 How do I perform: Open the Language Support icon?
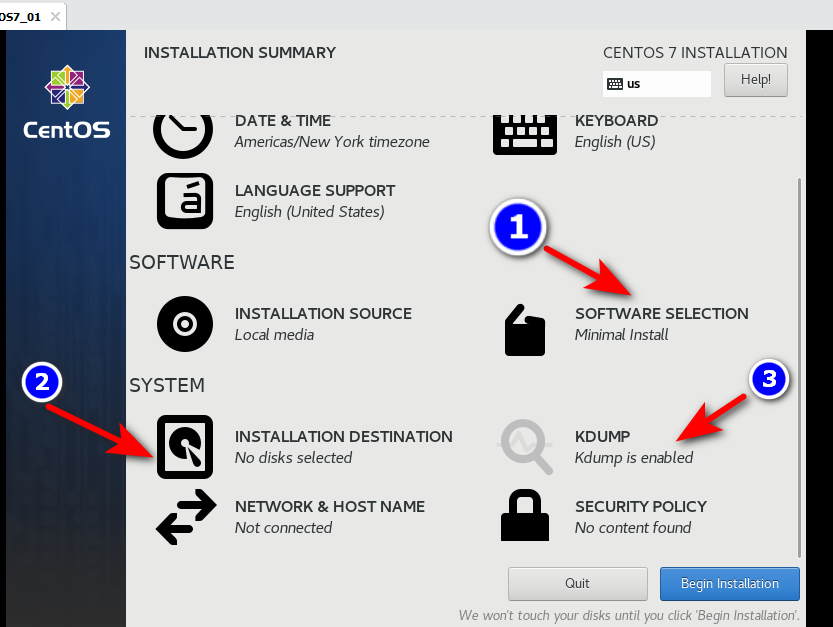coord(185,201)
